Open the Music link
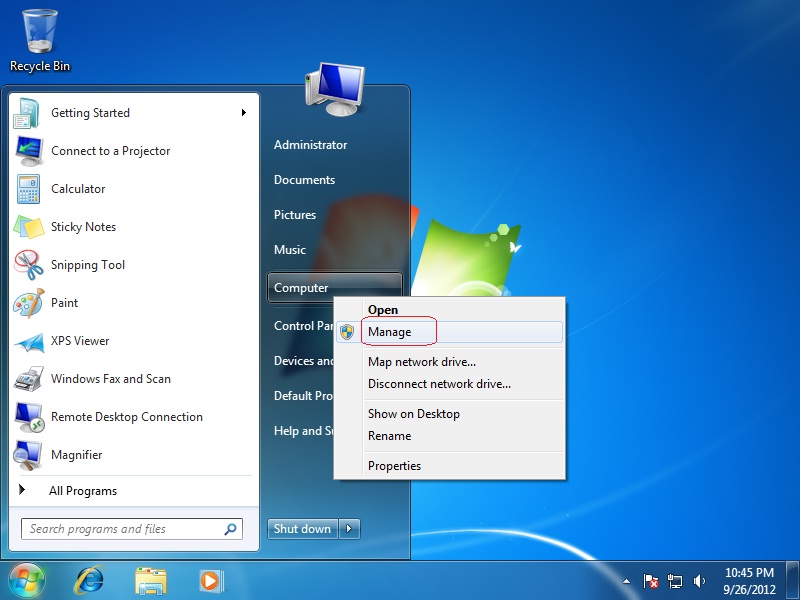The width and height of the screenshot is (800, 600). [x=290, y=250]
